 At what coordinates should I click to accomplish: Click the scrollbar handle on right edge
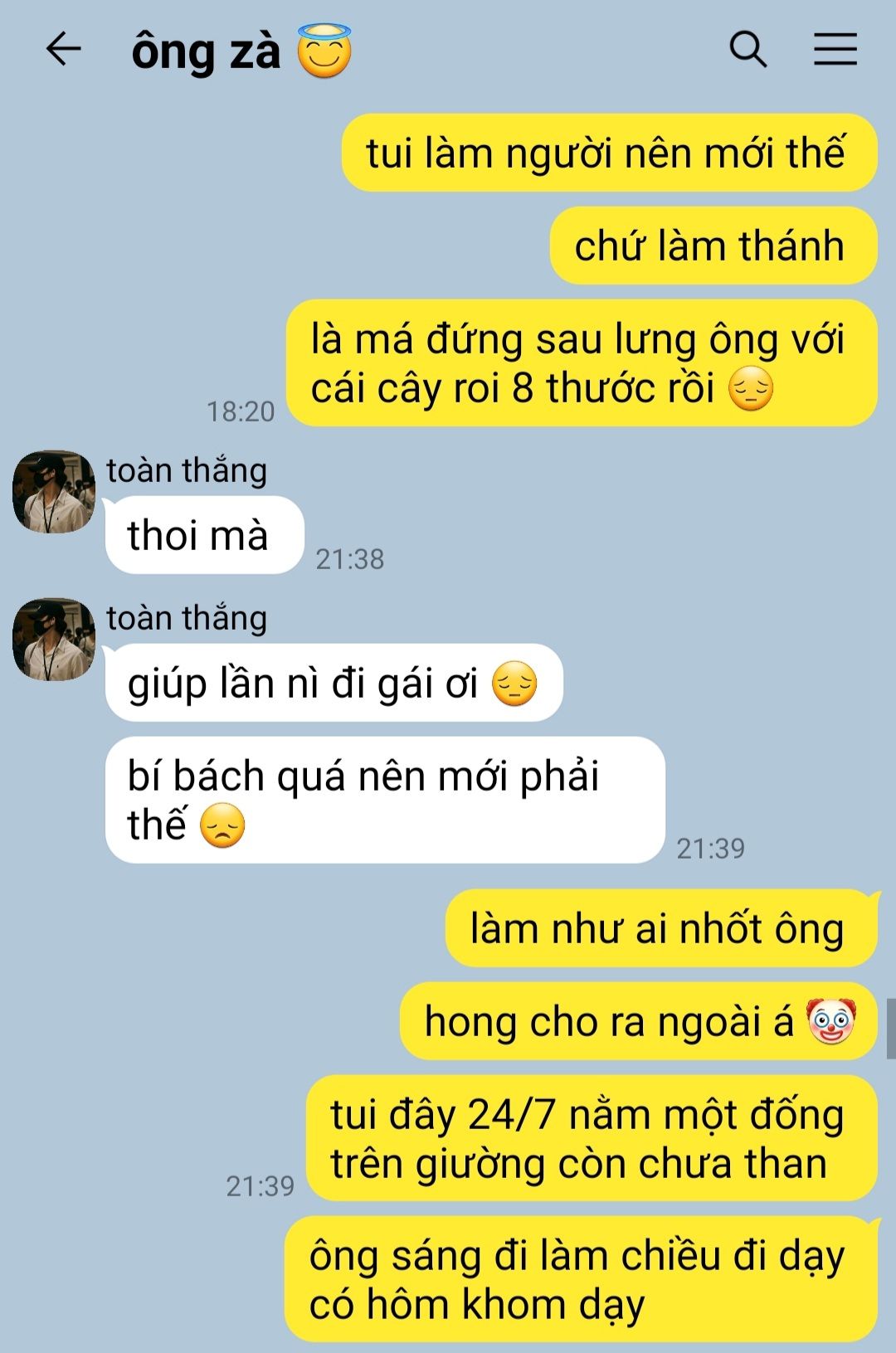[x=891, y=1029]
